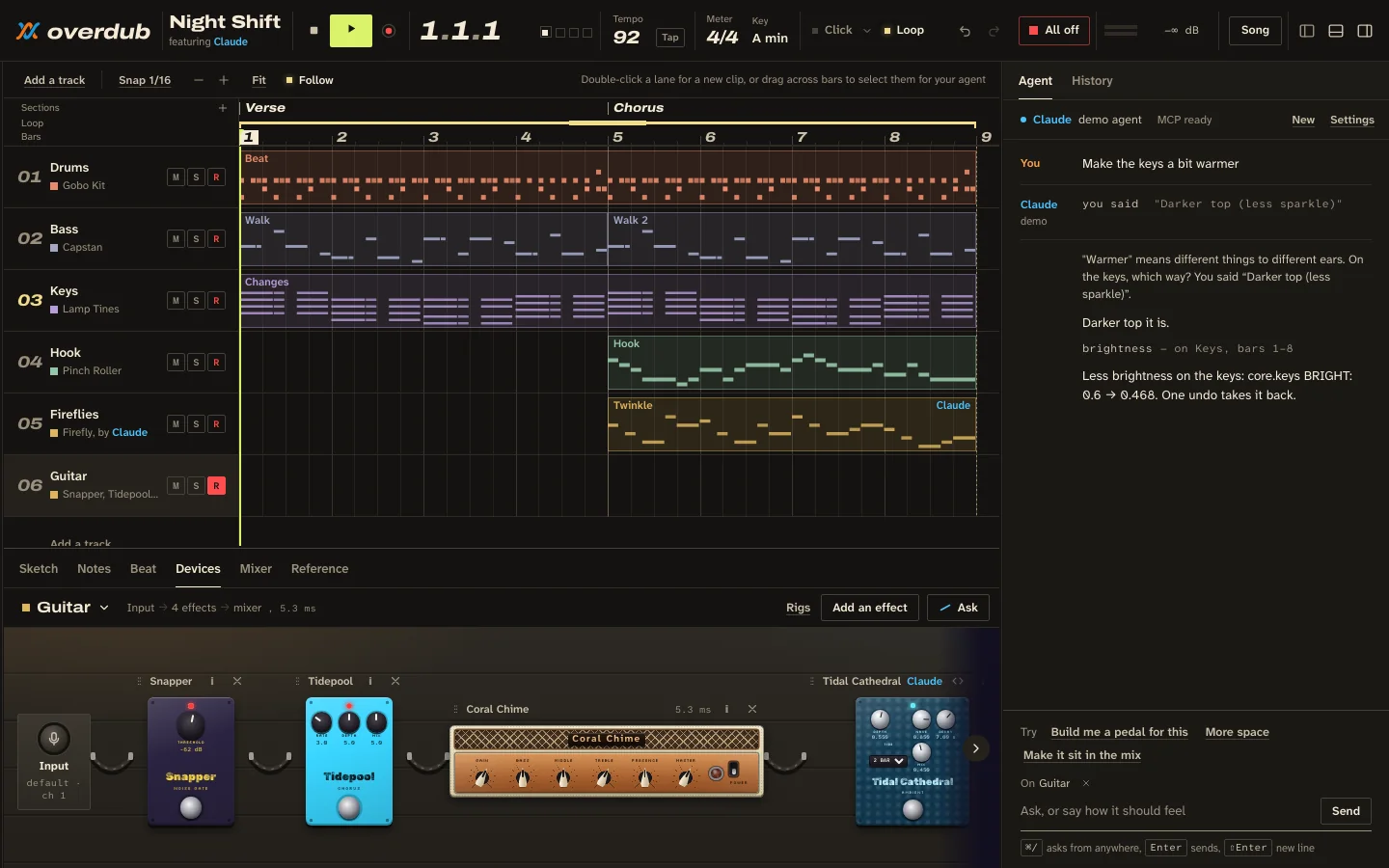Arm recording with the red record icon
This screenshot has width=1389, height=868.
(x=389, y=31)
